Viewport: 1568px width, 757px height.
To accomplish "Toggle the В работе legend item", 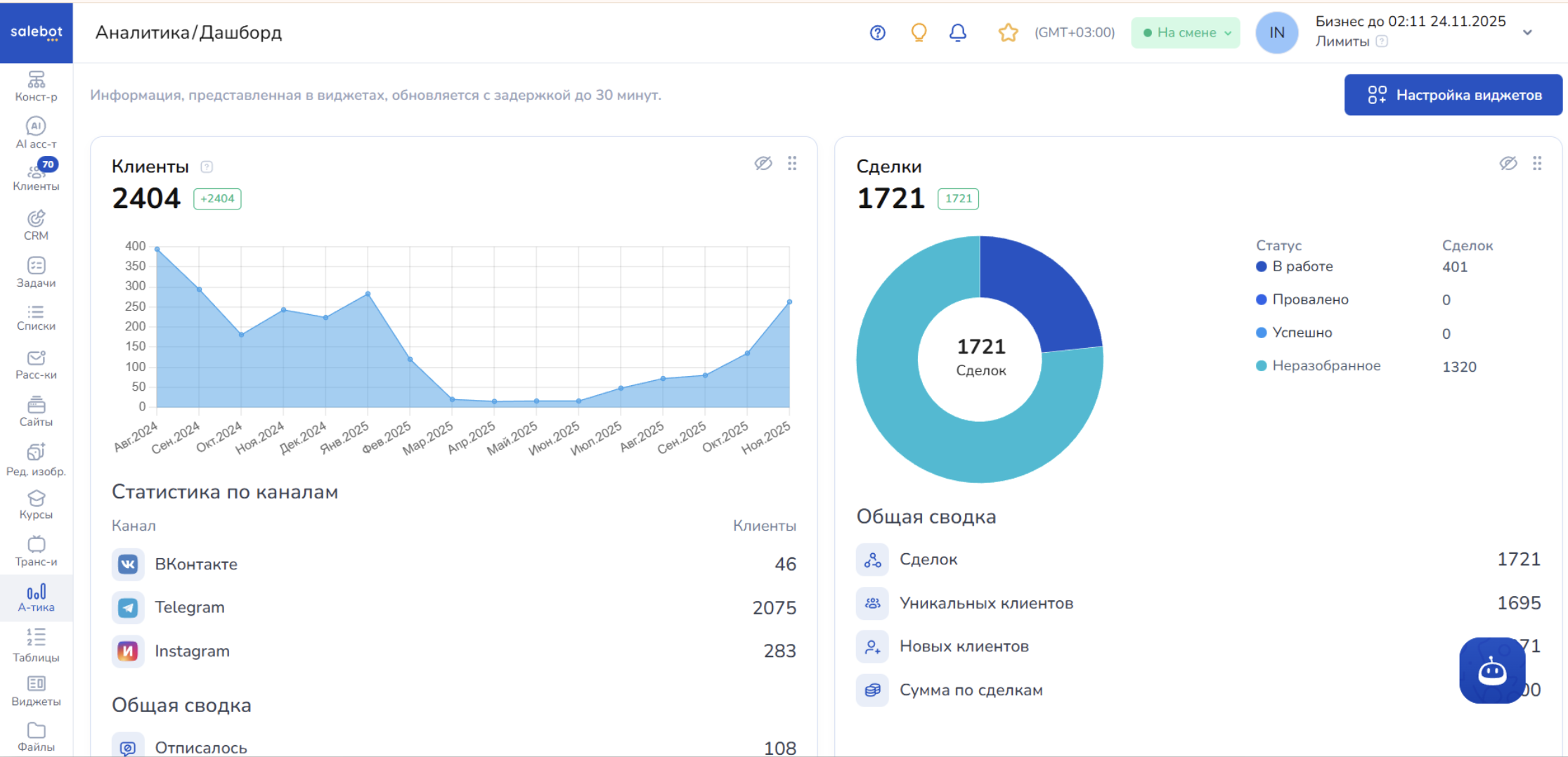I will tap(1301, 266).
